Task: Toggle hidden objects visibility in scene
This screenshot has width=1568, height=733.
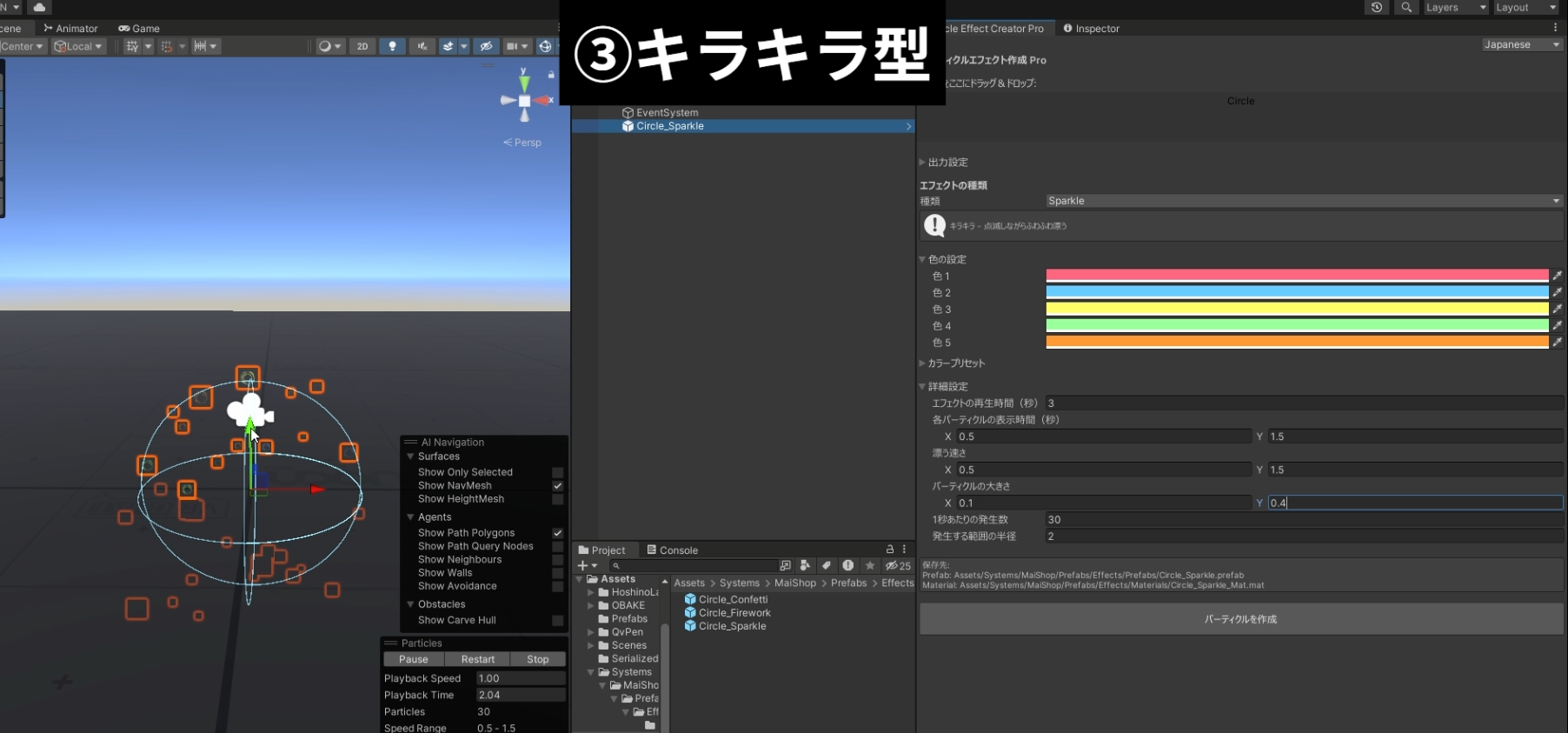Action: [486, 46]
